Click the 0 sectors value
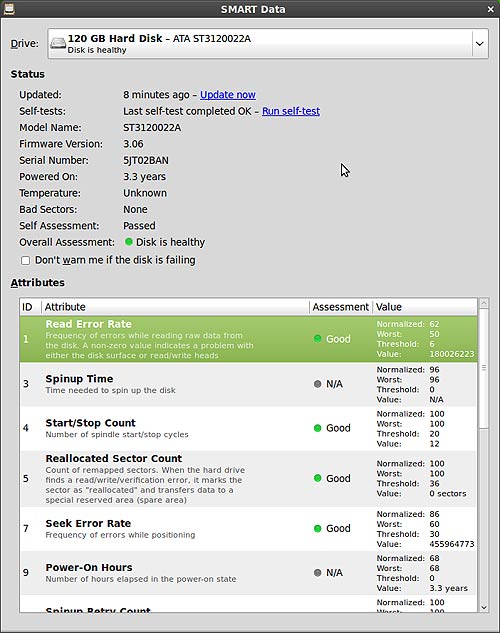Image resolution: width=500 pixels, height=633 pixels. [448, 494]
